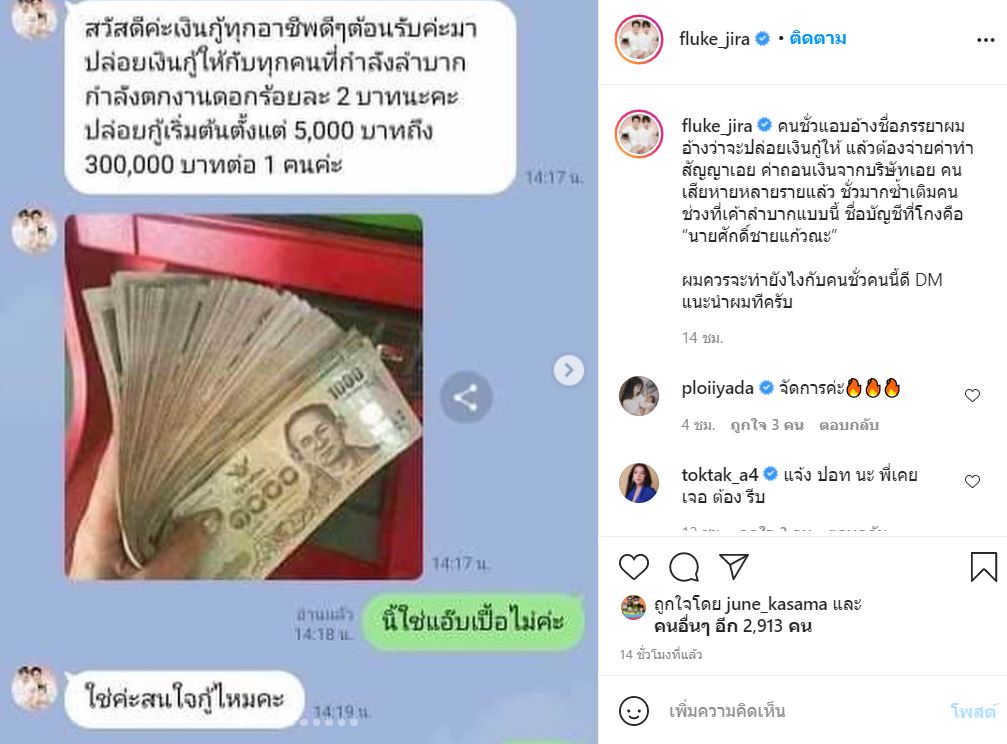This screenshot has width=1007, height=744.
Task: Open the toktak_a4 profile avatar
Action: tap(638, 483)
